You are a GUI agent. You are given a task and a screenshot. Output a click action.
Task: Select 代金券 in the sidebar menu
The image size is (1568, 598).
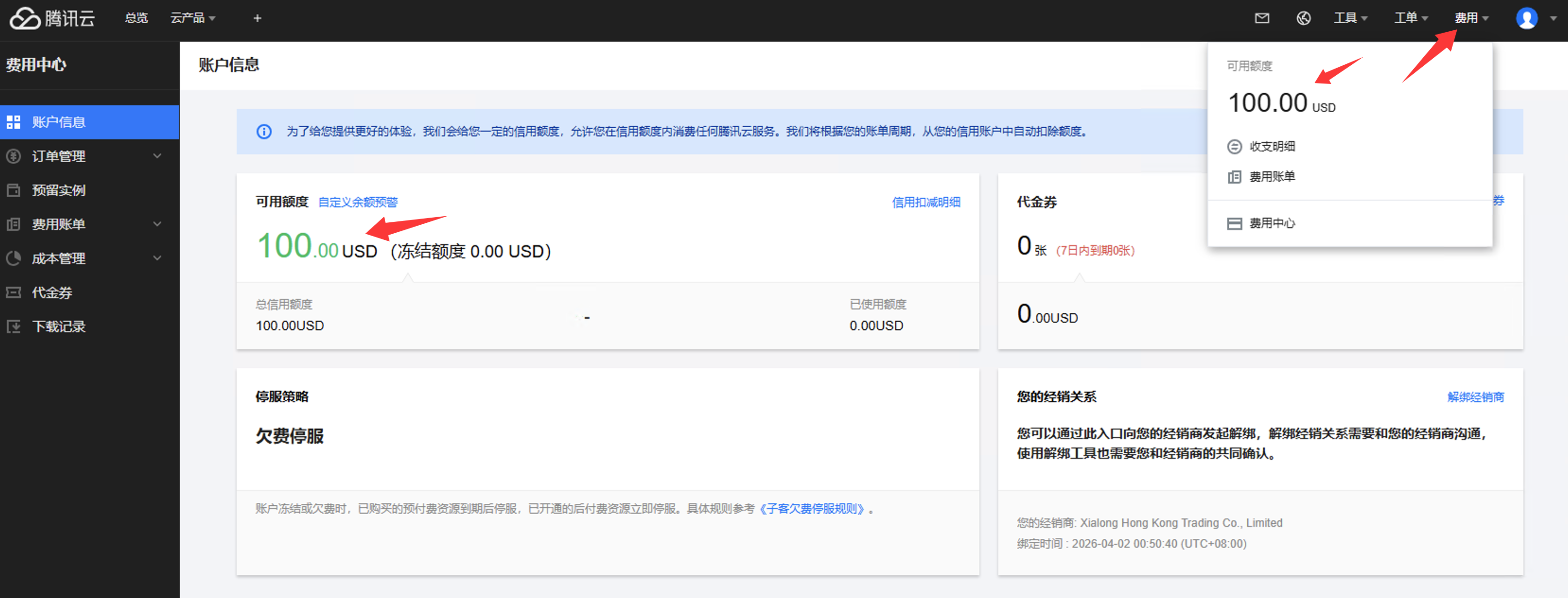pos(53,292)
